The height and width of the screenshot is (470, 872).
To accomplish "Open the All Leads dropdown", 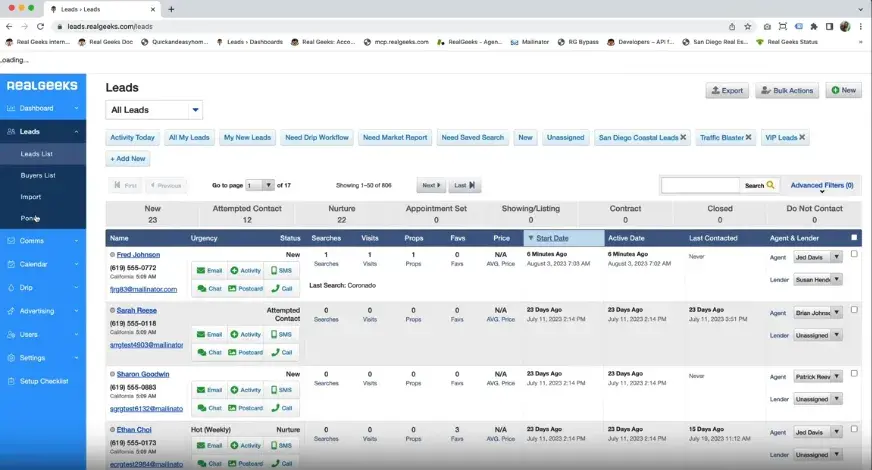I will [x=154, y=110].
